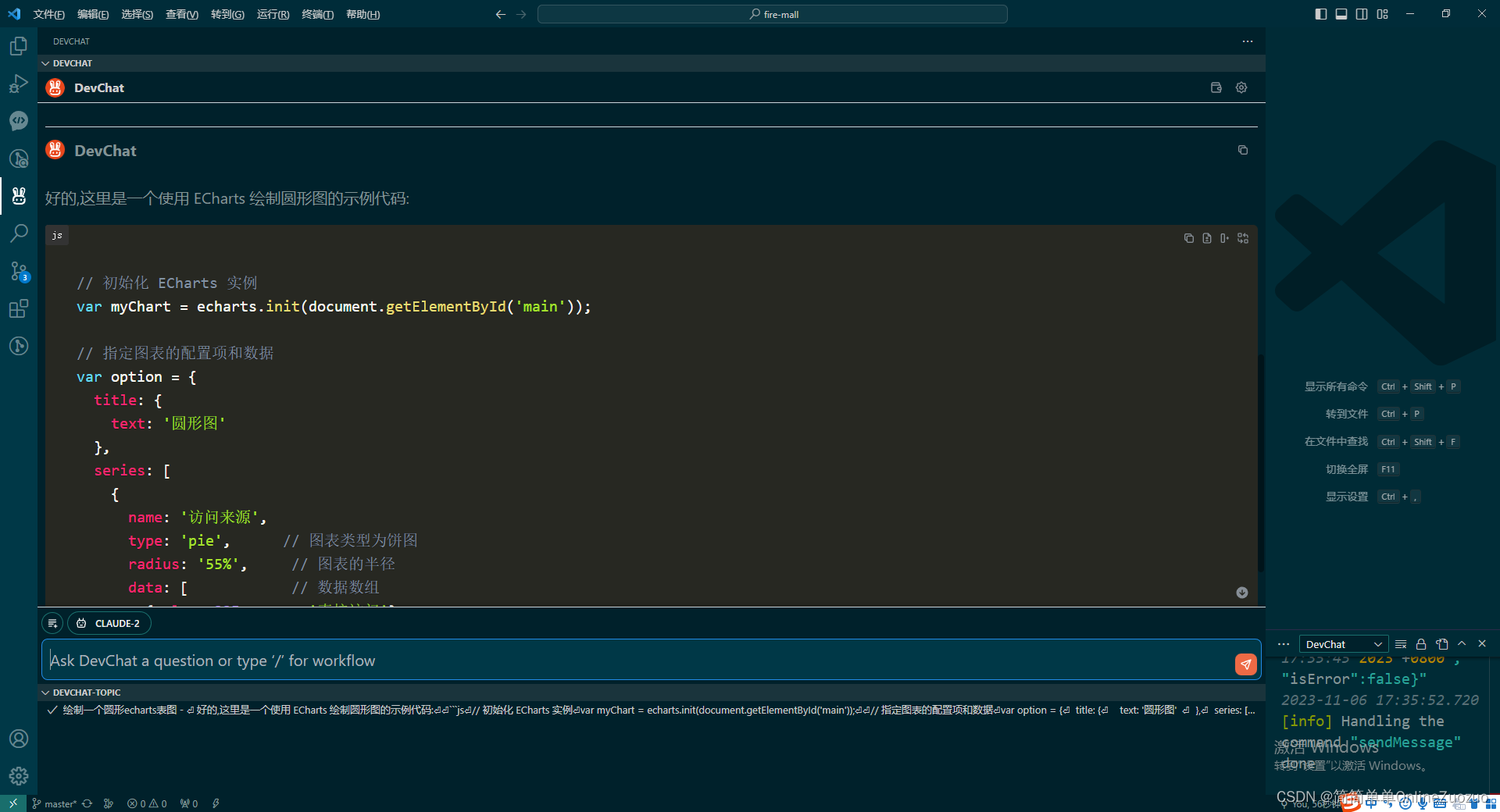
Task: Select the topic 绘制一个圆形echarts表图
Action: click(x=652, y=710)
